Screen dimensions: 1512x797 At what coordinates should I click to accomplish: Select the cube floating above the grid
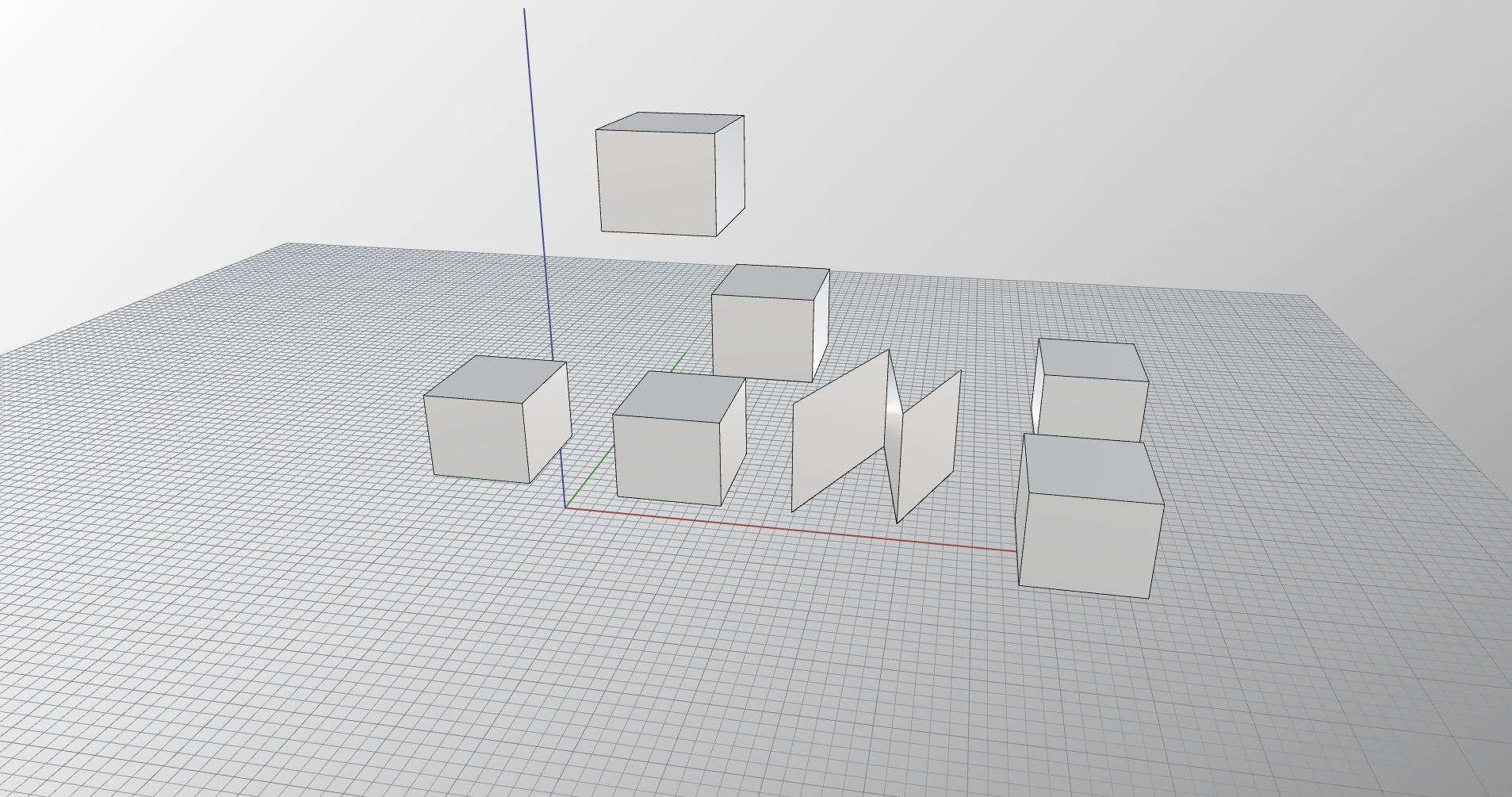670,174
